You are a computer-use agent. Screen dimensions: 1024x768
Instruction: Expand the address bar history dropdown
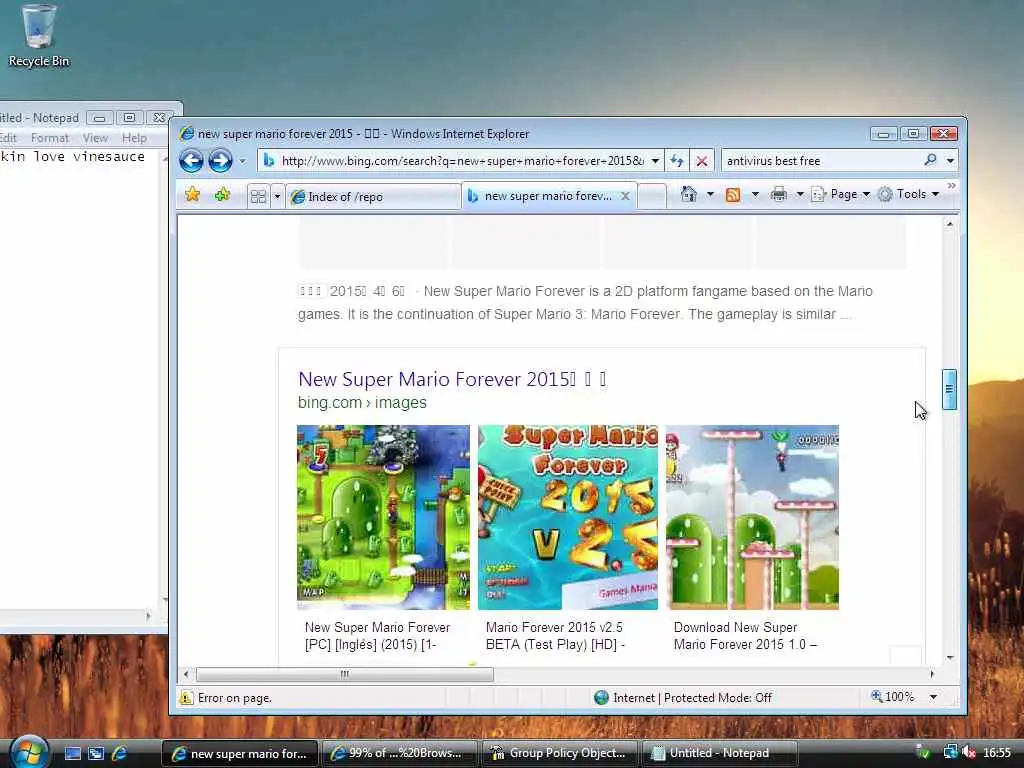pos(655,161)
